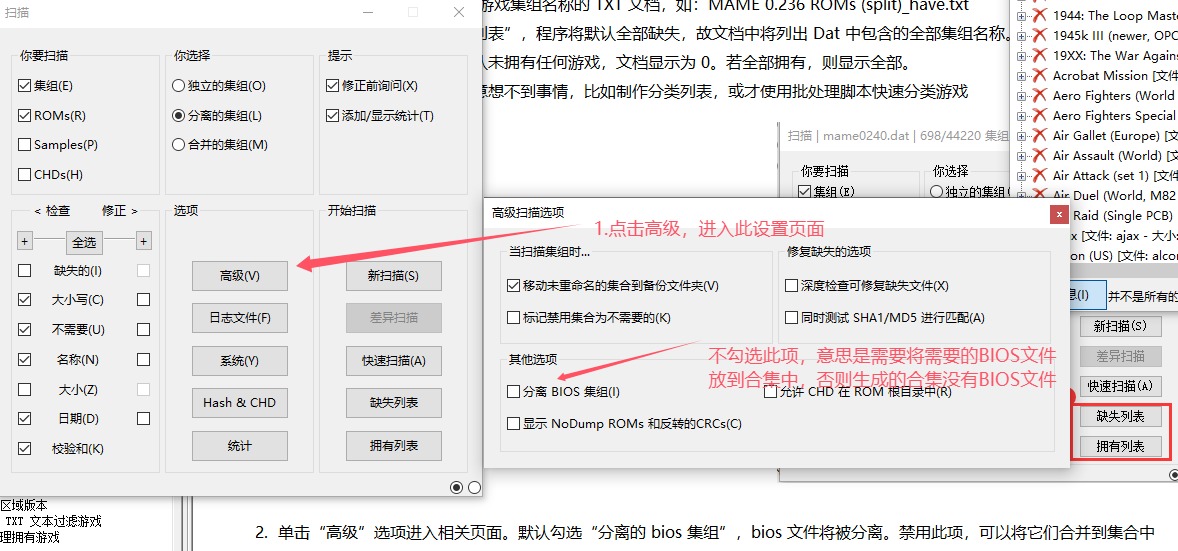Click red X icon beside 1945k III
Viewport: 1178px width, 551px height.
1040,35
